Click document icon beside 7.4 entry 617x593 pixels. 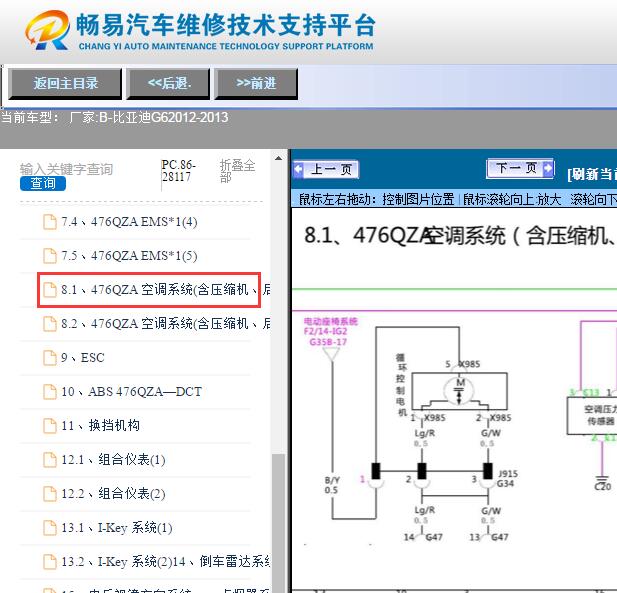pos(50,222)
